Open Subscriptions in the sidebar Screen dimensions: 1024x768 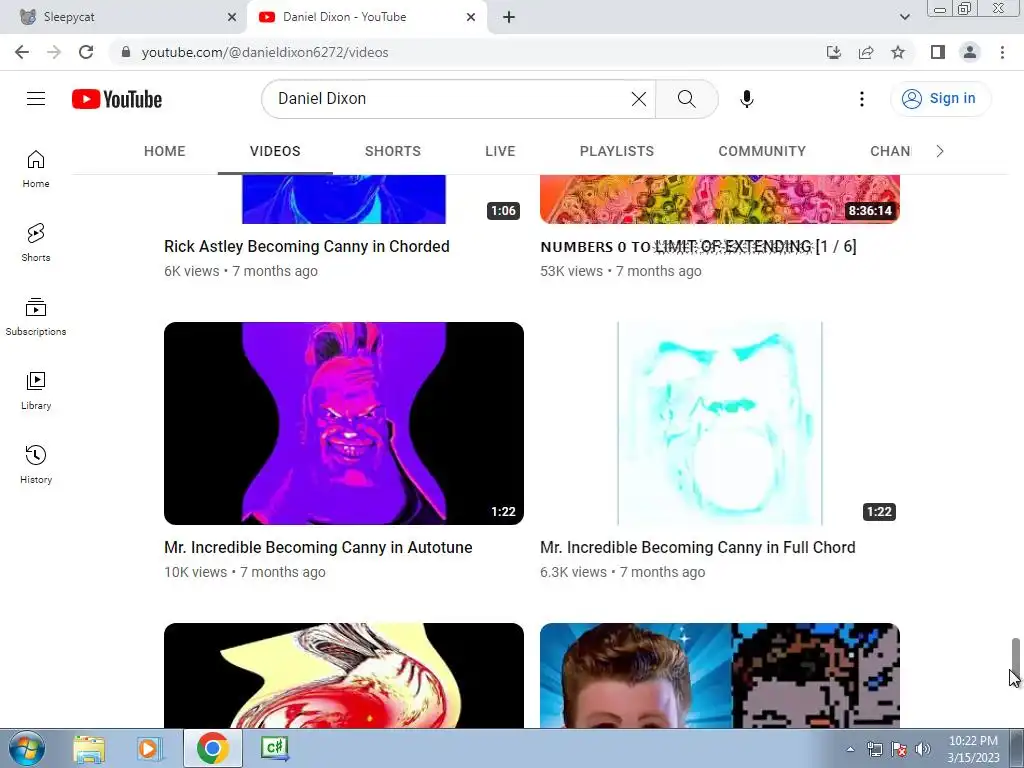(36, 317)
